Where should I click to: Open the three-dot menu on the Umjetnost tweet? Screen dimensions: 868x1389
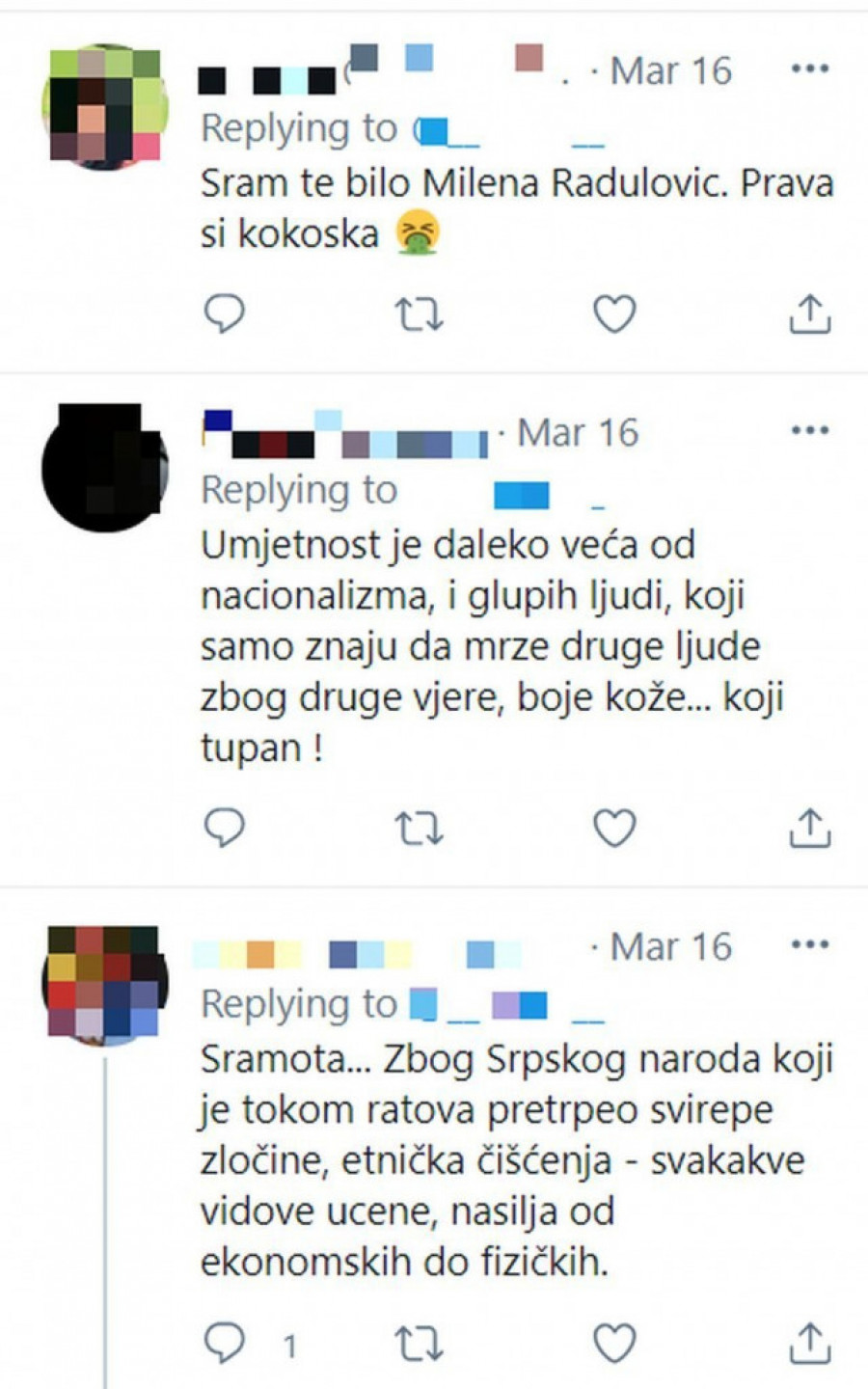tap(810, 430)
